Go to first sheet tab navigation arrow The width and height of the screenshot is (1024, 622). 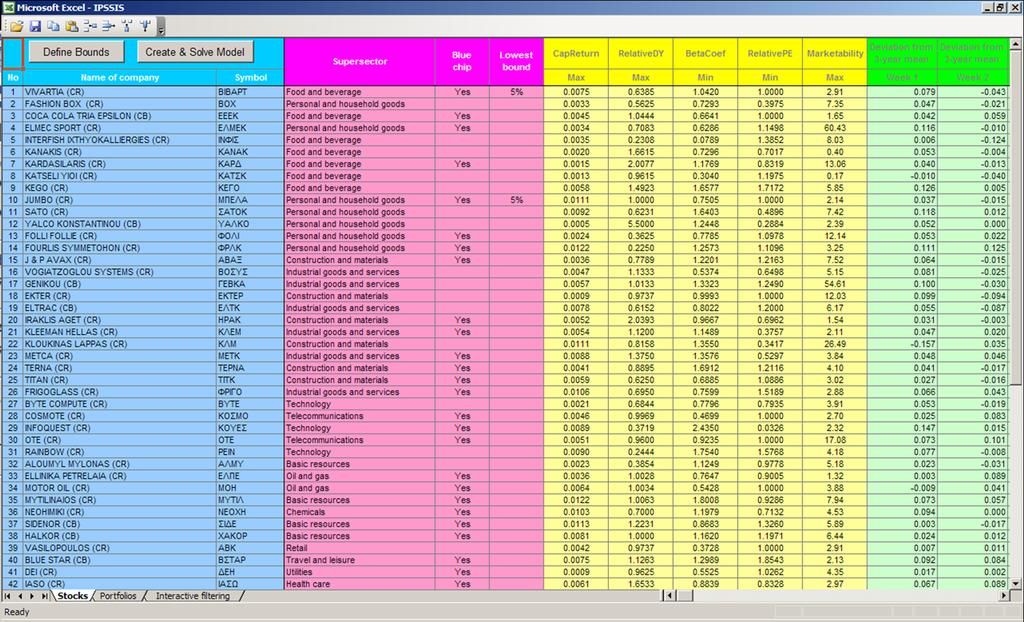7,596
